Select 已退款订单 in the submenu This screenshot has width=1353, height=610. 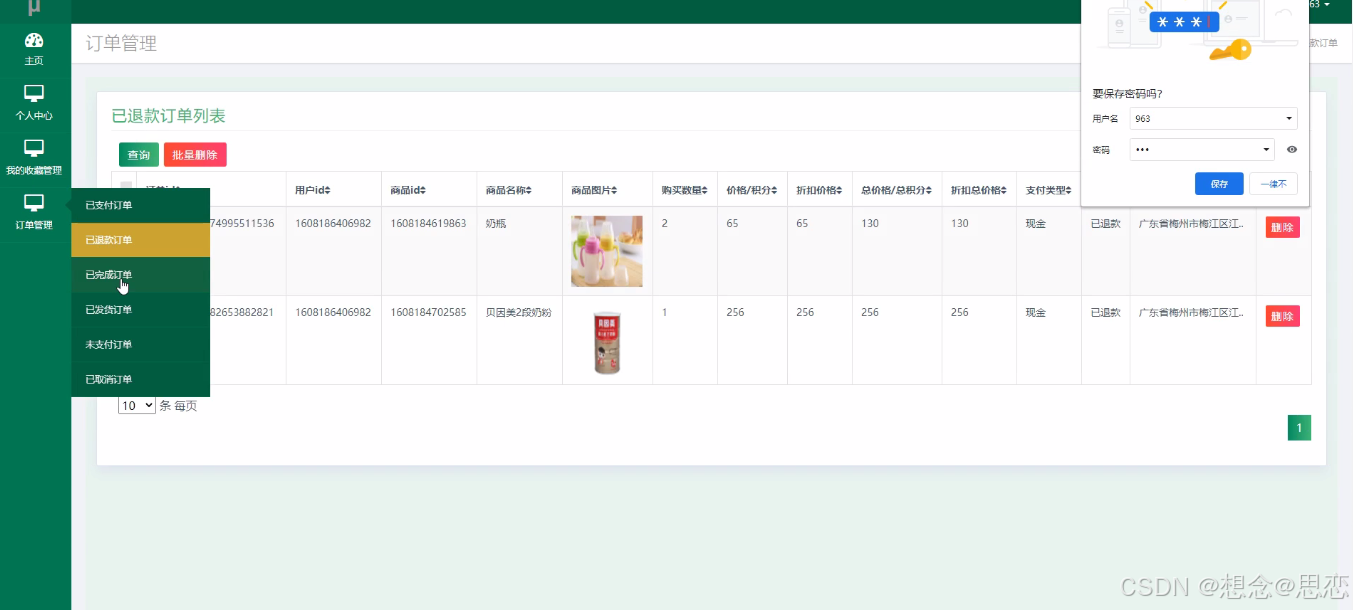[x=140, y=240]
